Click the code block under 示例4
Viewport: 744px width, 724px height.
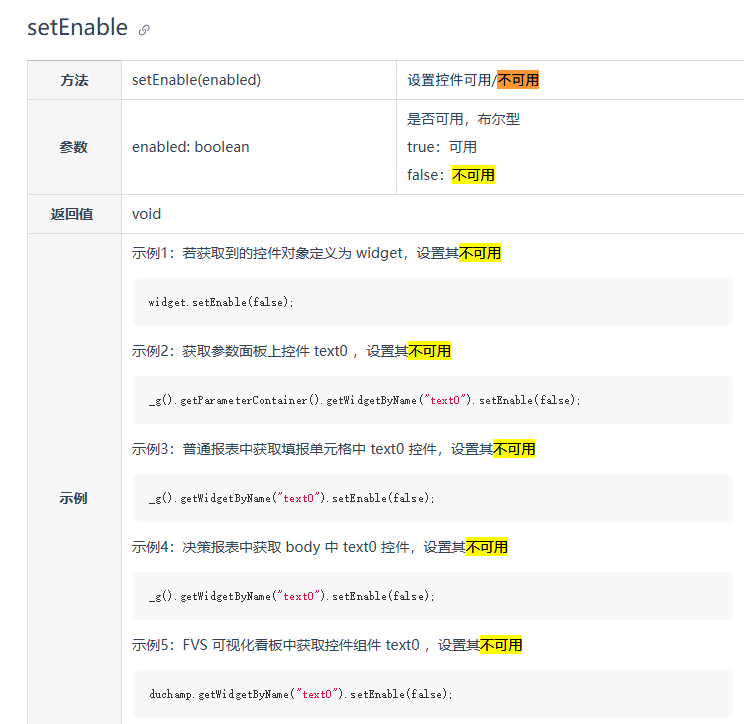pyautogui.click(x=432, y=596)
